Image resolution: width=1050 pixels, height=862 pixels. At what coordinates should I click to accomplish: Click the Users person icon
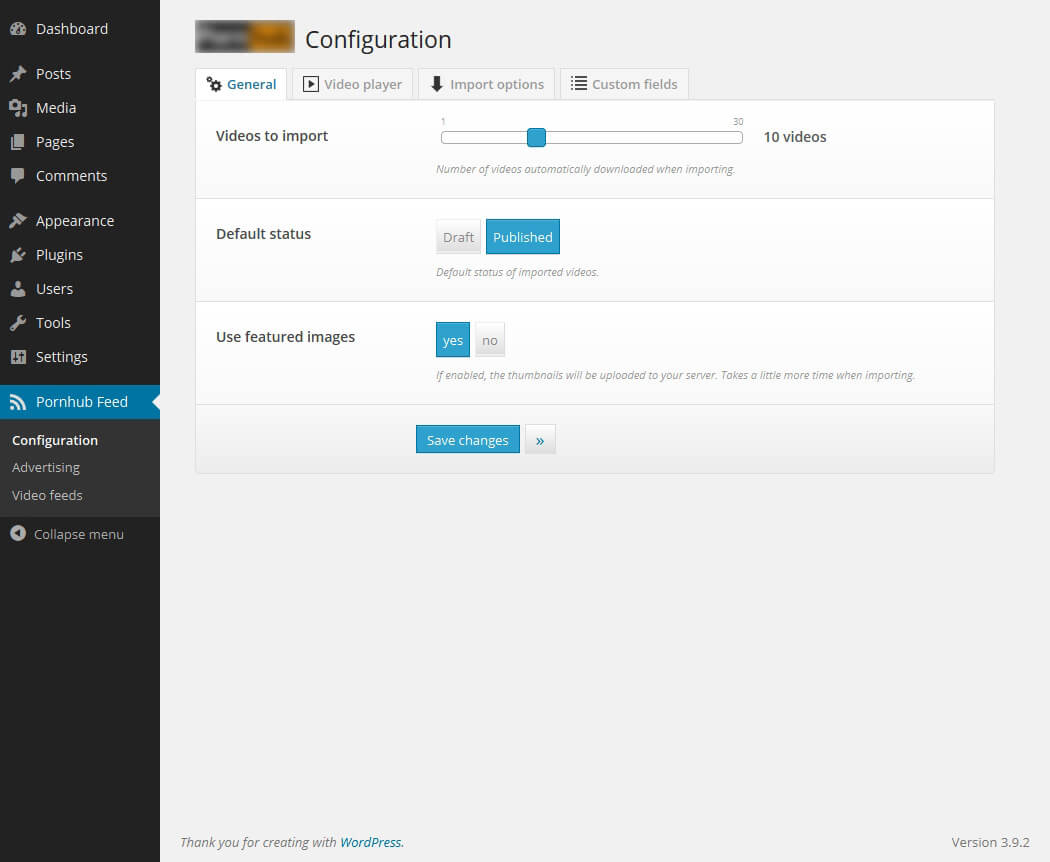(18, 289)
